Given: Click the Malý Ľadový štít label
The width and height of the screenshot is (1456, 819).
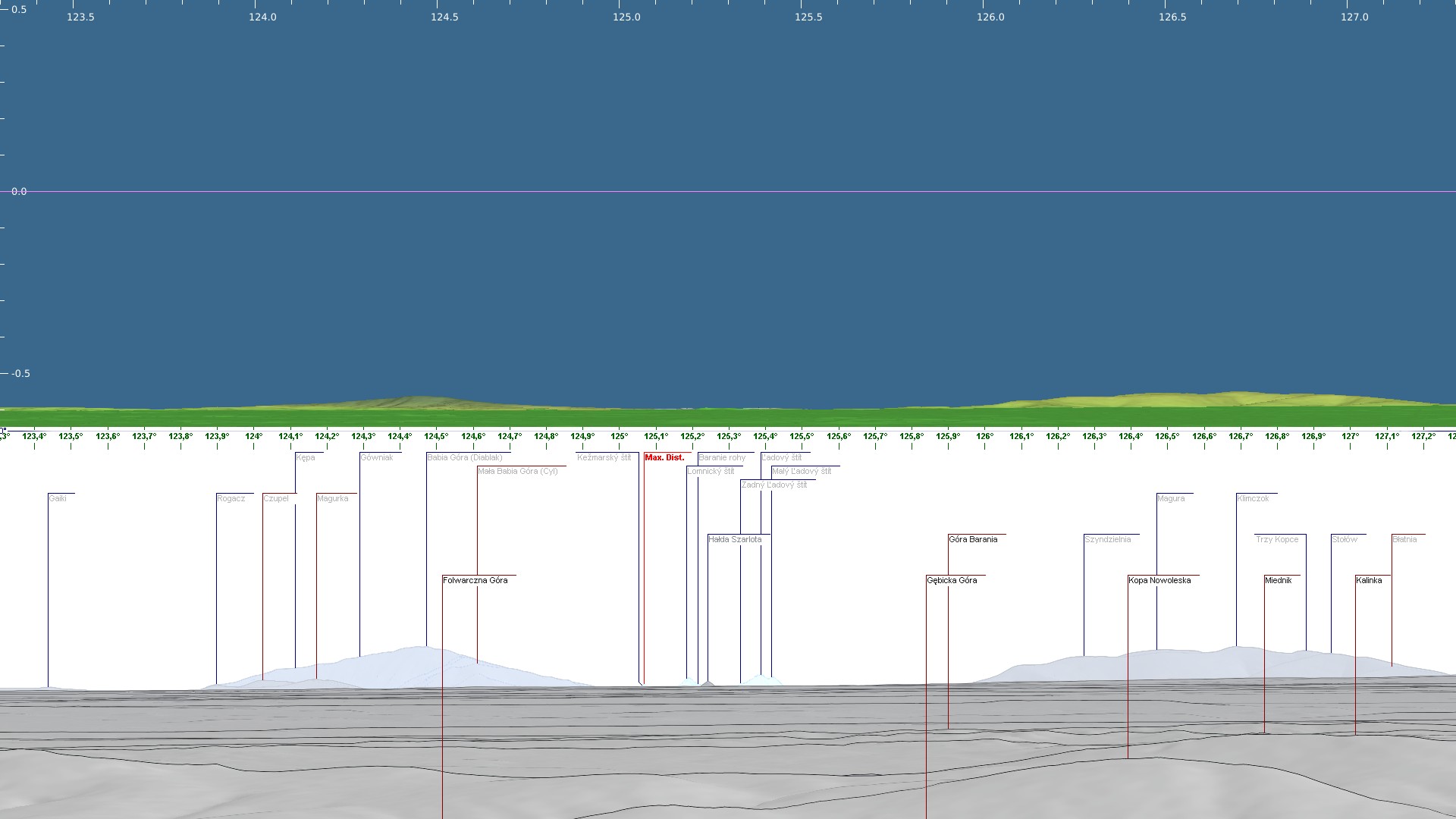Looking at the screenshot, I should pyautogui.click(x=802, y=471).
